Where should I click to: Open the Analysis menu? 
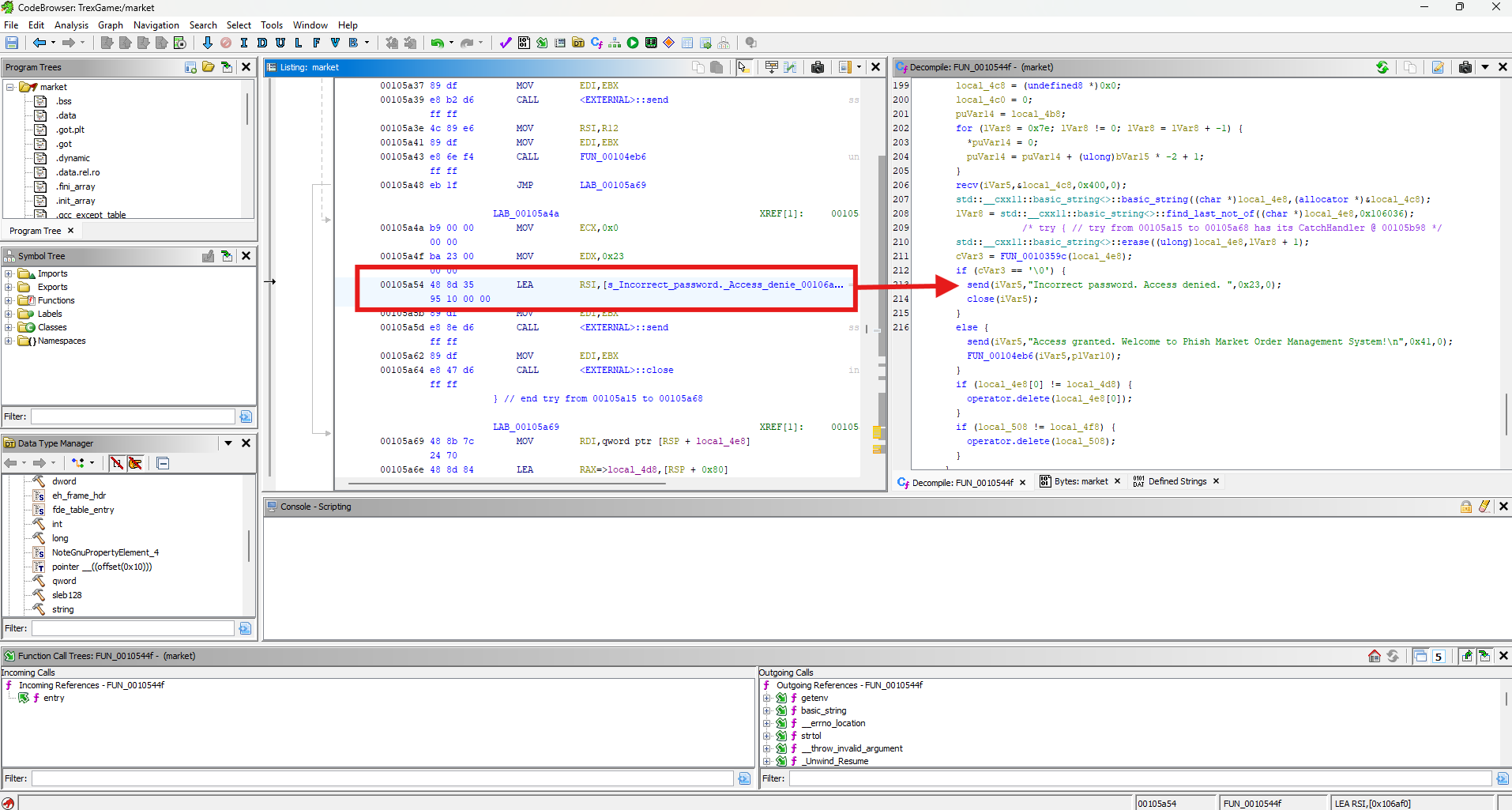tap(71, 25)
